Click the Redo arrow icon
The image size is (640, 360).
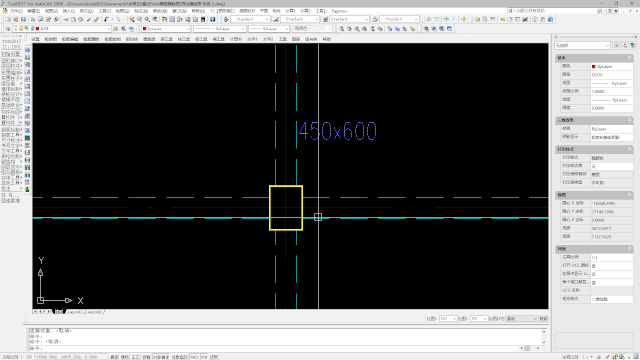(x=118, y=19)
